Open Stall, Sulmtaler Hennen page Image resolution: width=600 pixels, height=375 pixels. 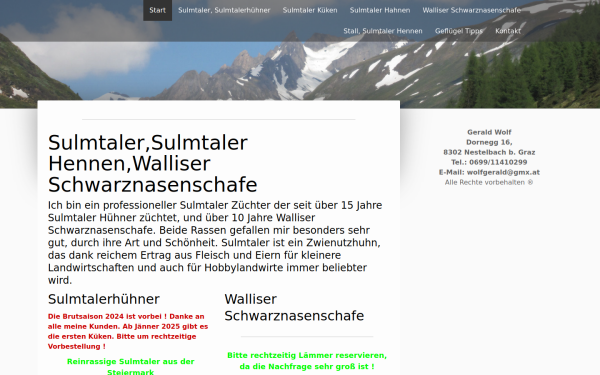383,31
